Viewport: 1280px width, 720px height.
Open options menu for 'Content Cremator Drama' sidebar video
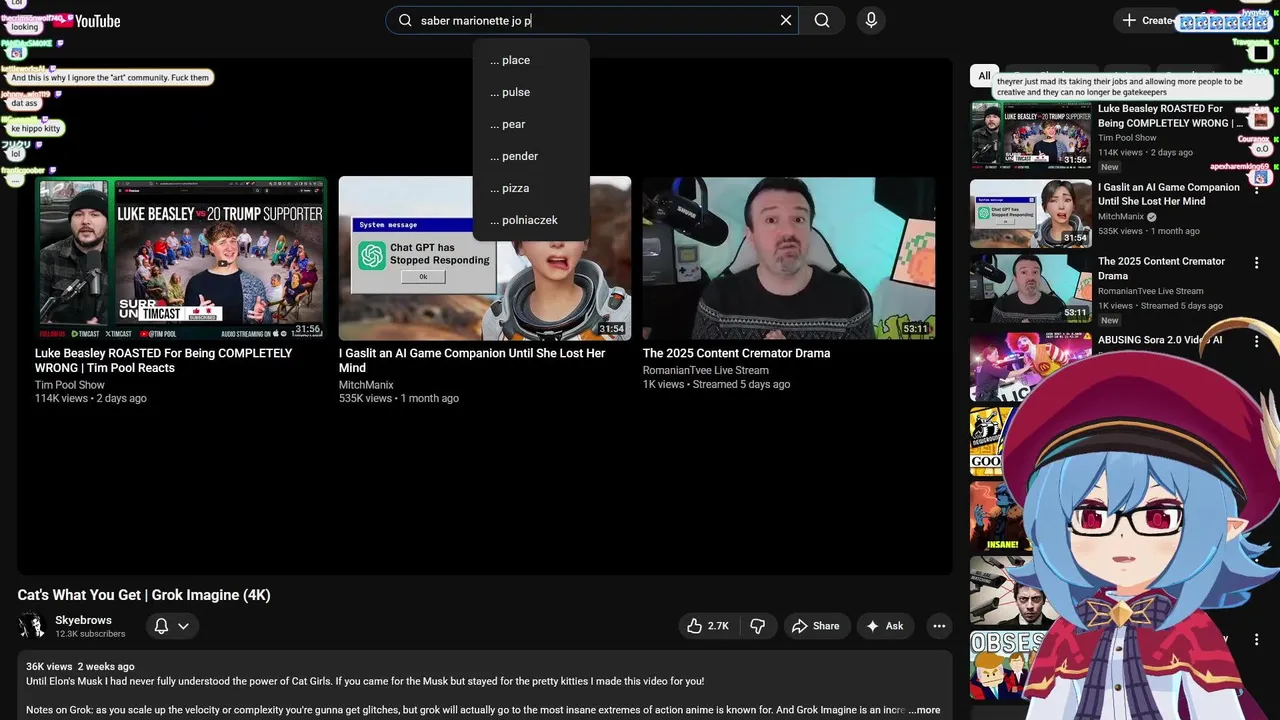(1257, 262)
